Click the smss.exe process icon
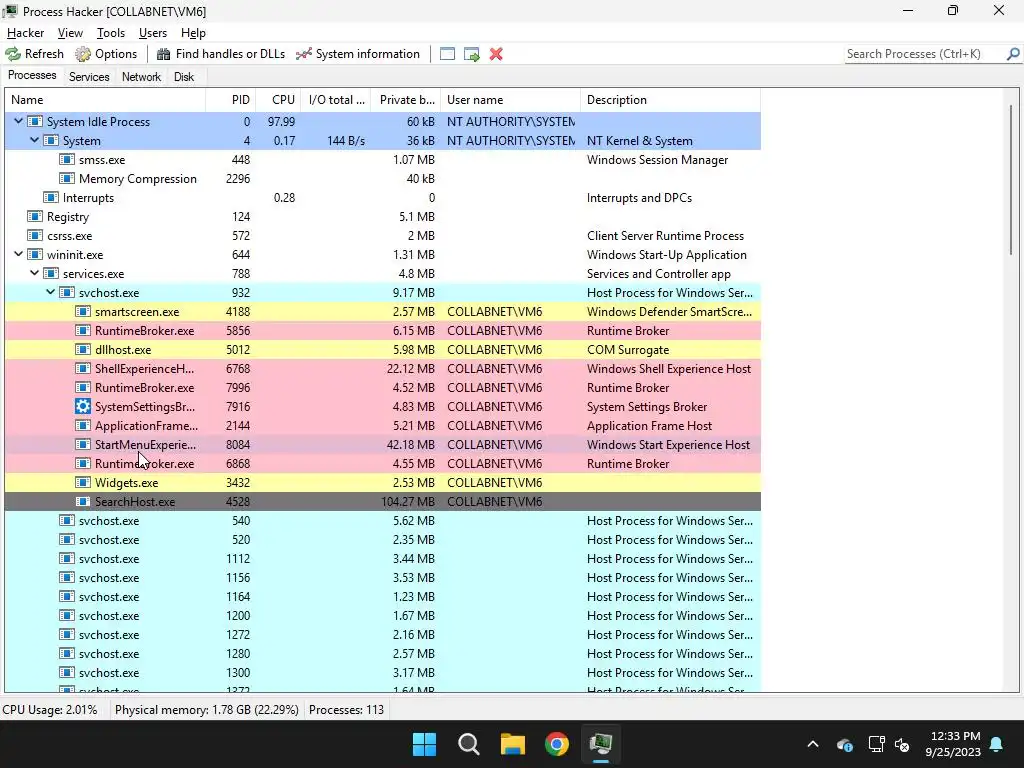 tap(67, 159)
